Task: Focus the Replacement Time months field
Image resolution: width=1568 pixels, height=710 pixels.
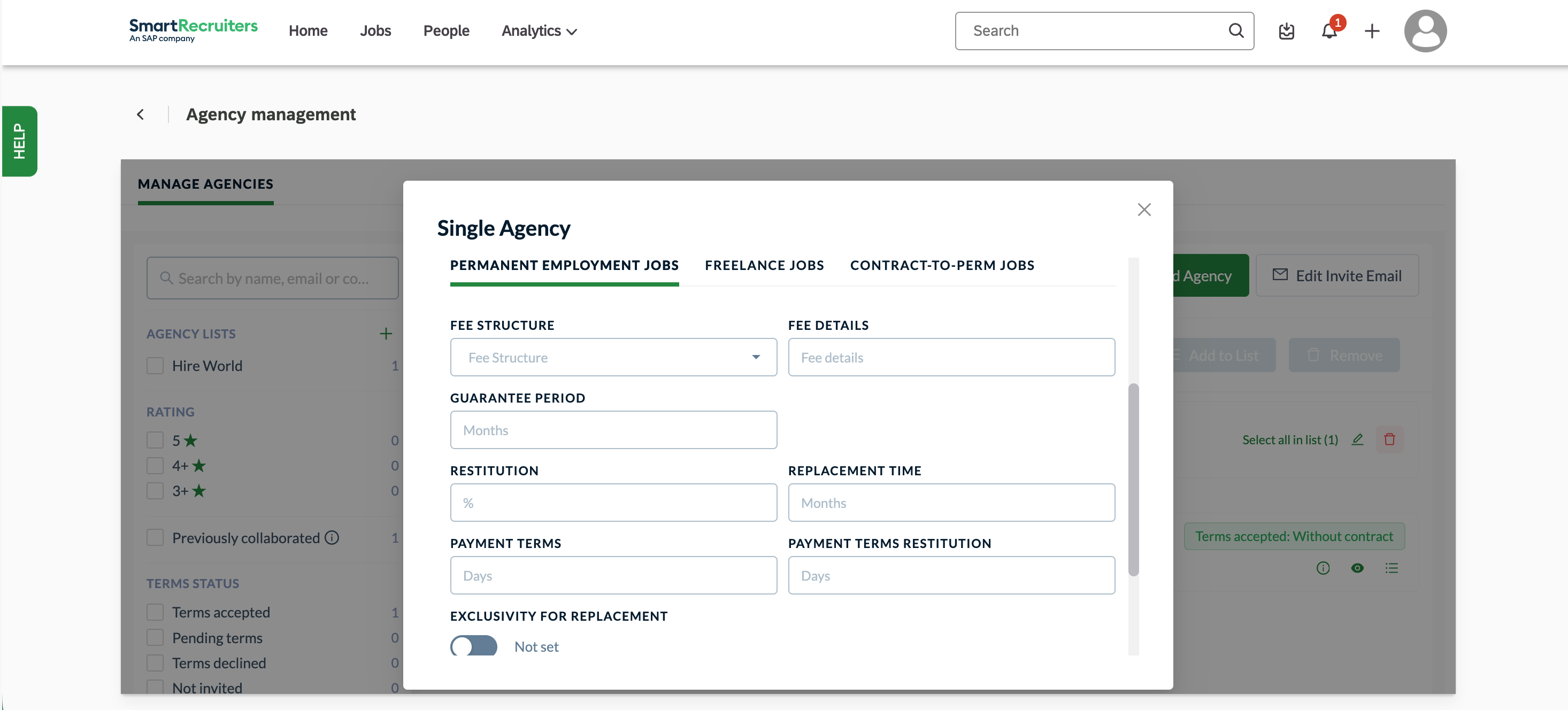Action: [951, 503]
